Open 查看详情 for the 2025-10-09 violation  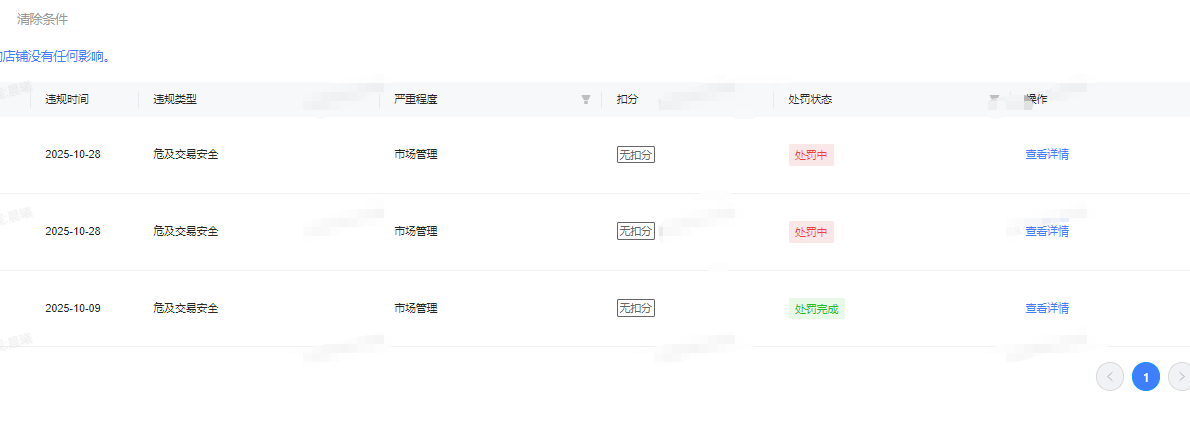(1047, 309)
